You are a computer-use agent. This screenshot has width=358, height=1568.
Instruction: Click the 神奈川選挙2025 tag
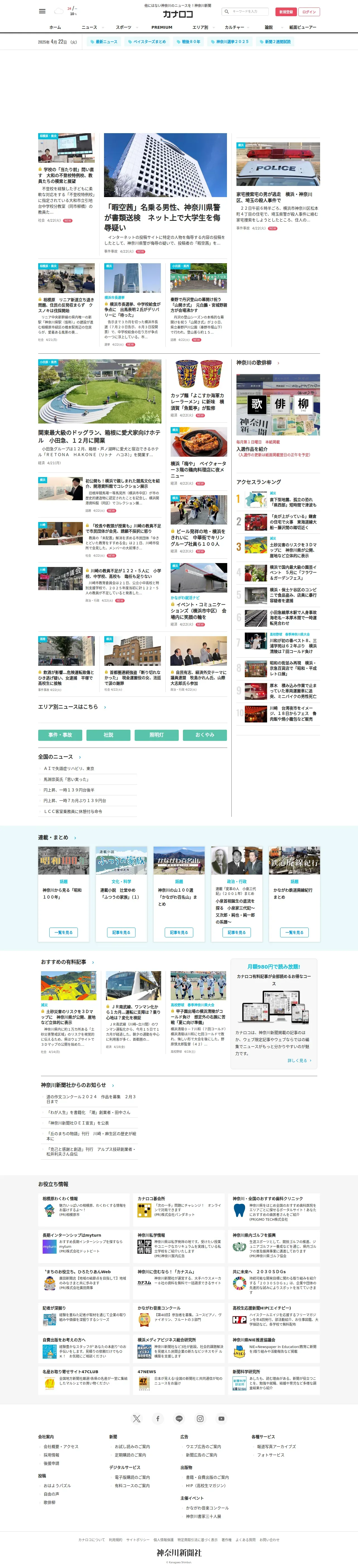click(230, 42)
